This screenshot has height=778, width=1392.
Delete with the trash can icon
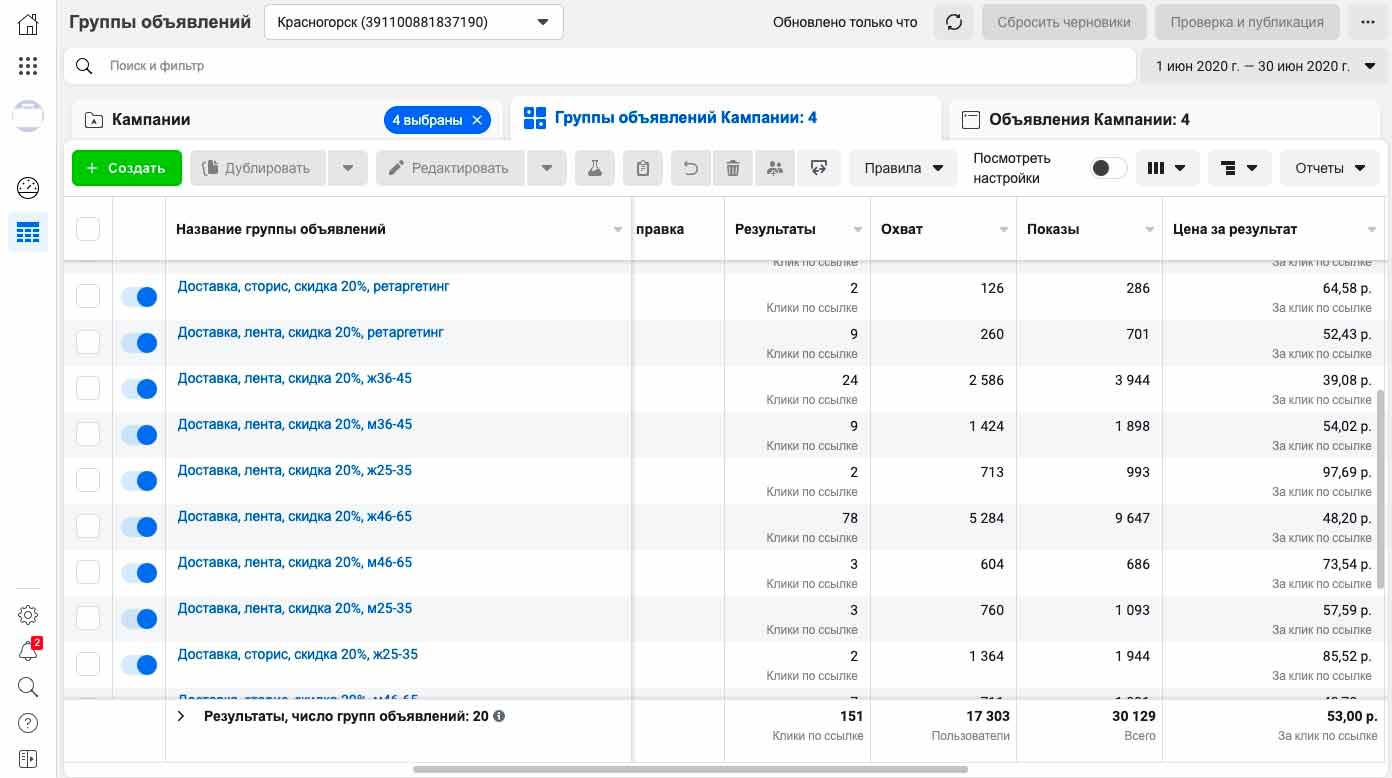(x=733, y=168)
